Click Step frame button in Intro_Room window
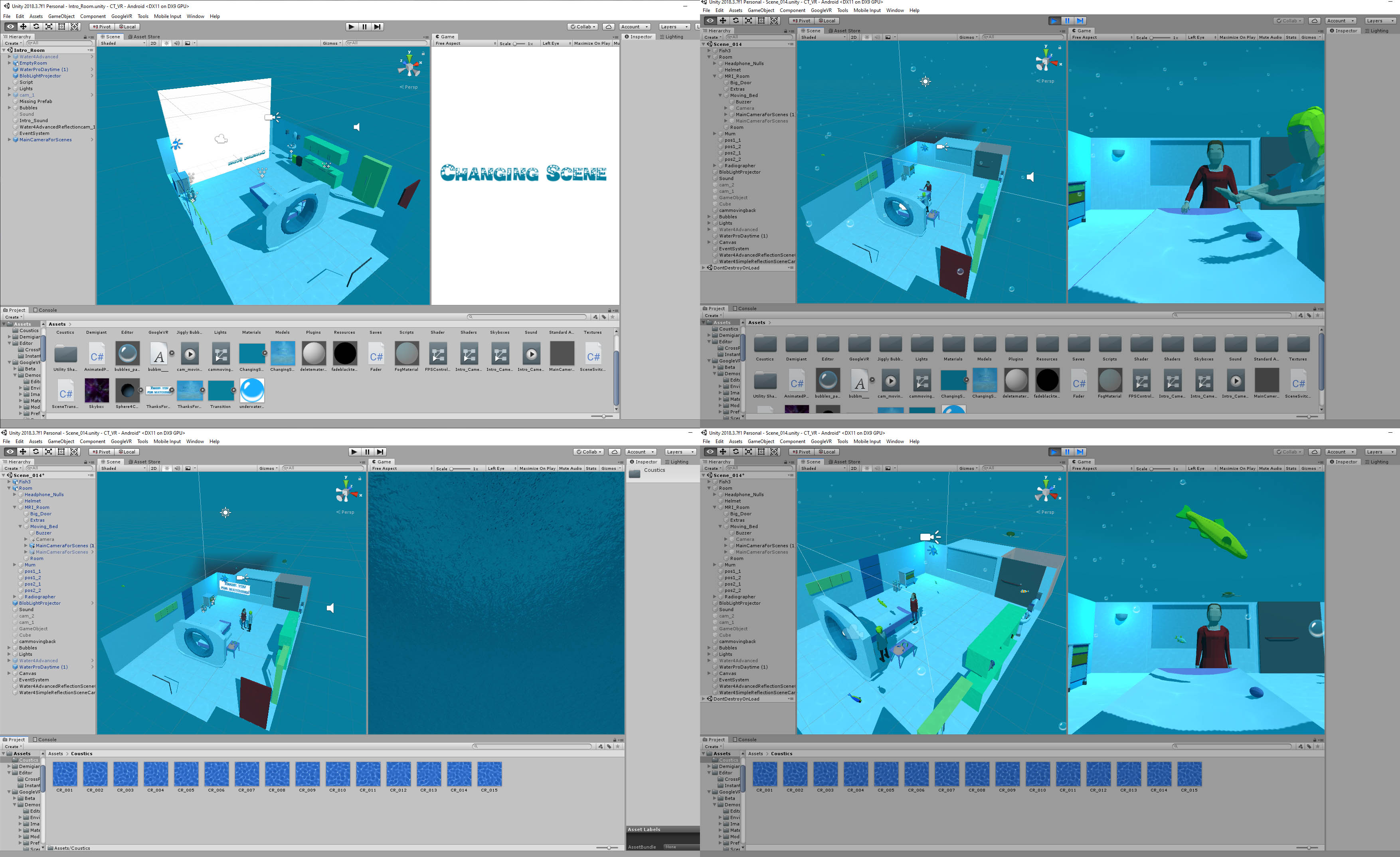The width and height of the screenshot is (1400, 857). pyautogui.click(x=377, y=27)
